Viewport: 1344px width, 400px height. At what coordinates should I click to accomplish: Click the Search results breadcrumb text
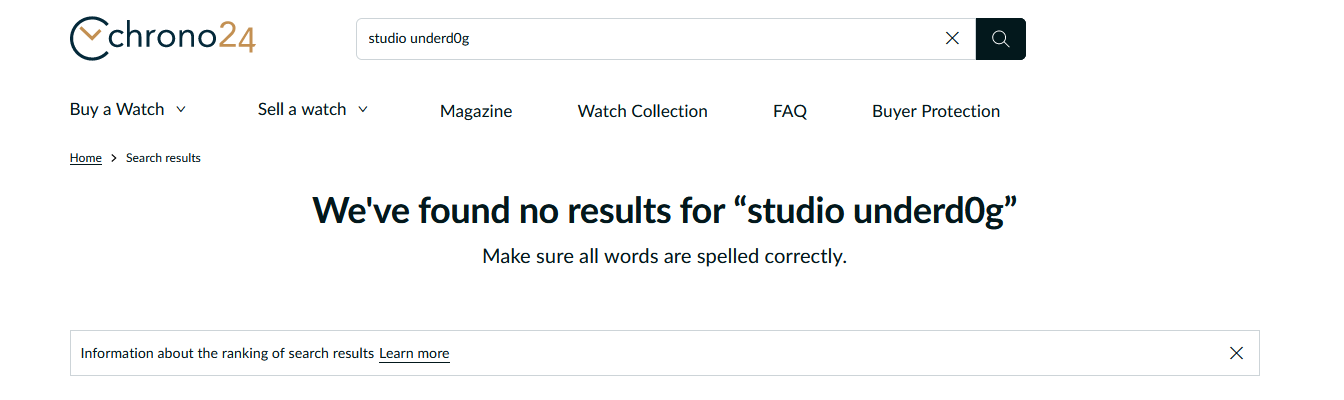pos(163,158)
